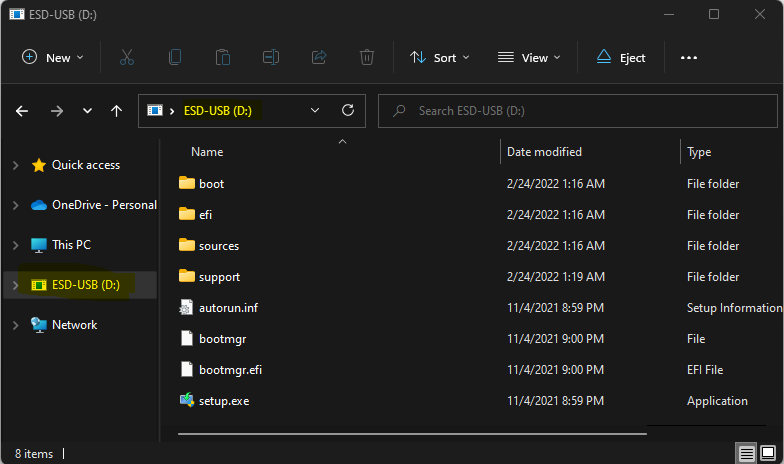This screenshot has width=784, height=464.
Task: Click the bootmgr blank file icon
Action: coord(186,338)
